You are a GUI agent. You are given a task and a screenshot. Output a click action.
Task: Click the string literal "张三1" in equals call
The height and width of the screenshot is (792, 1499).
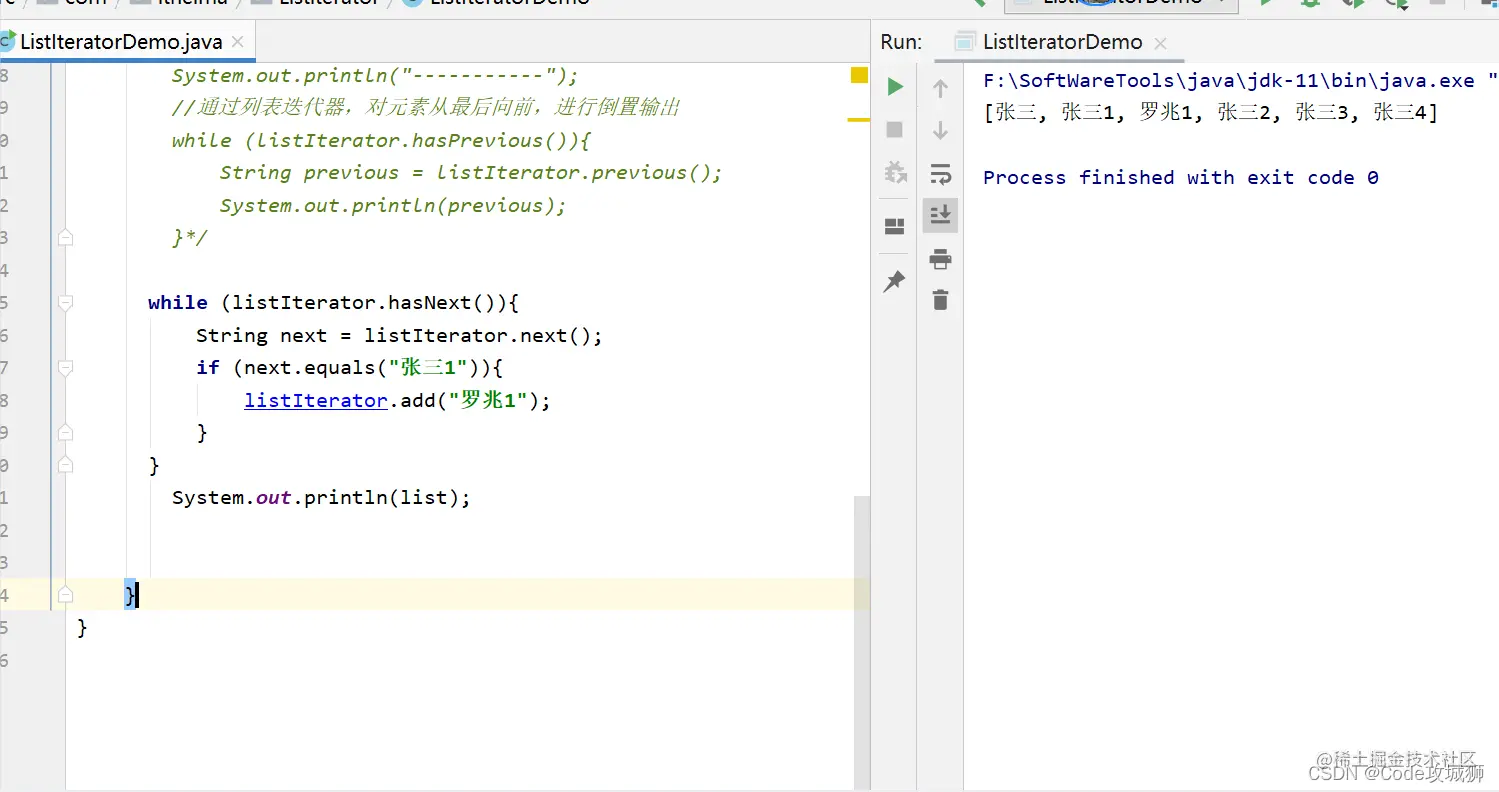click(x=428, y=367)
